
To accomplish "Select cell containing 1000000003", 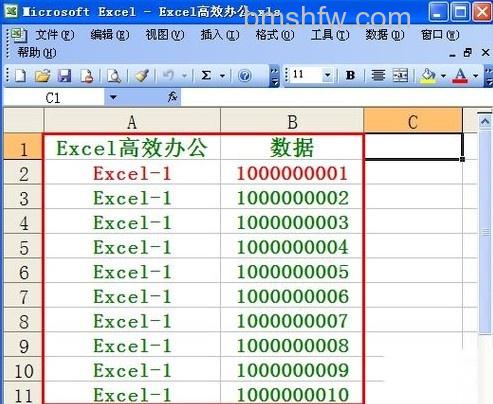I will coord(292,221).
